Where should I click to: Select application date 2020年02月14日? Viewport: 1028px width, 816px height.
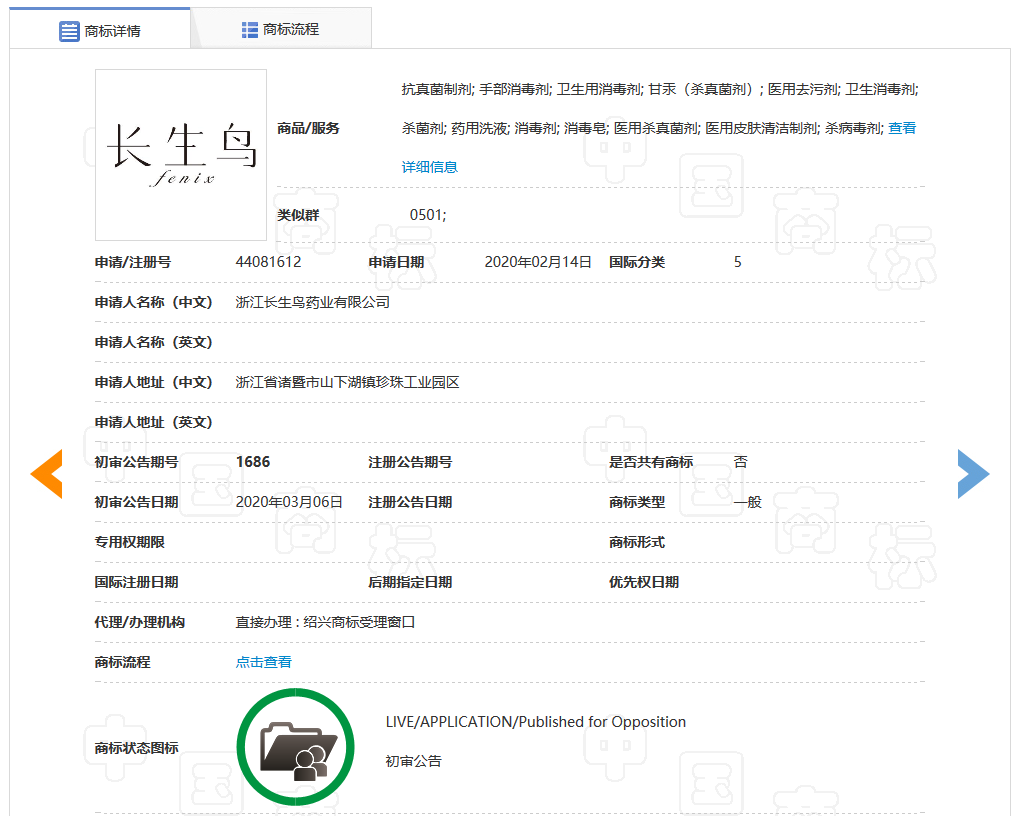pyautogui.click(x=538, y=262)
